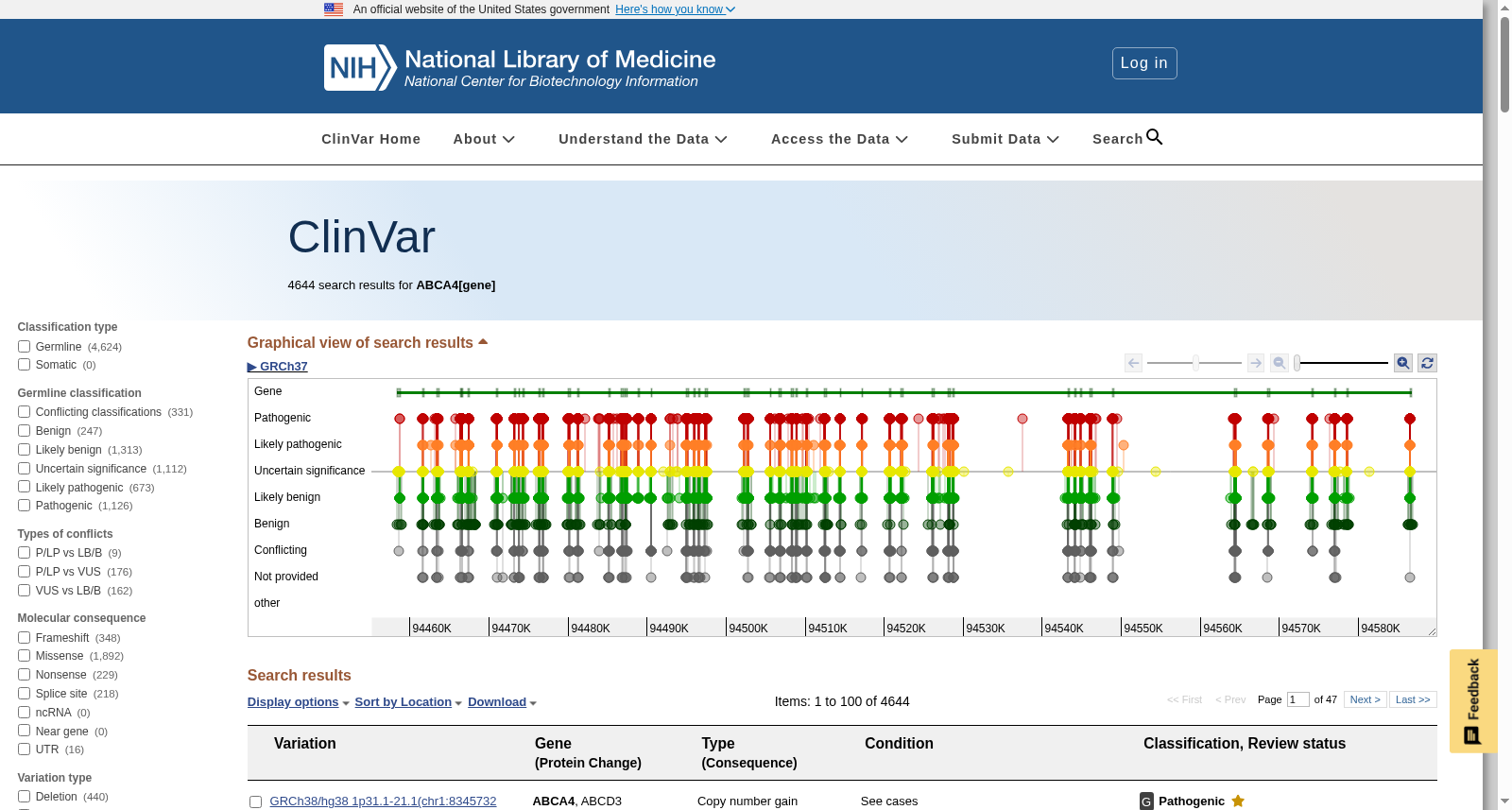Enable the Missense molecular consequence filter

pos(25,656)
